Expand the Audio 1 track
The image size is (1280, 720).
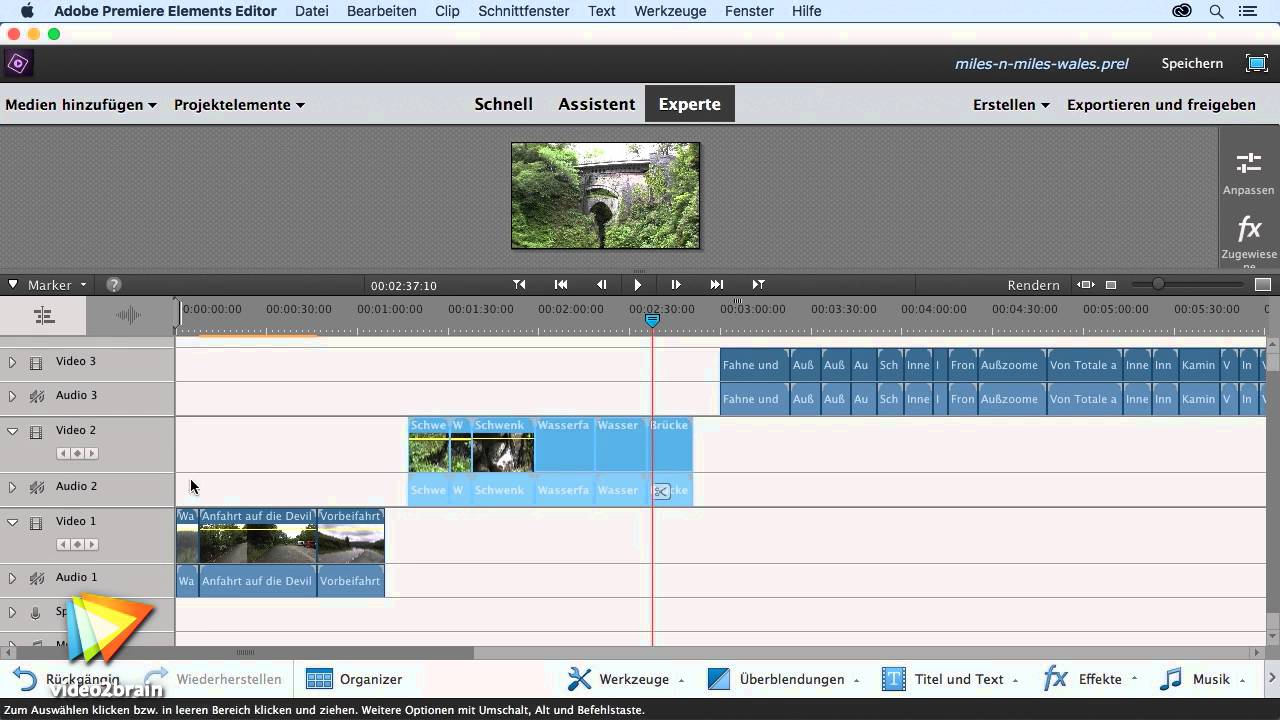click(x=12, y=578)
